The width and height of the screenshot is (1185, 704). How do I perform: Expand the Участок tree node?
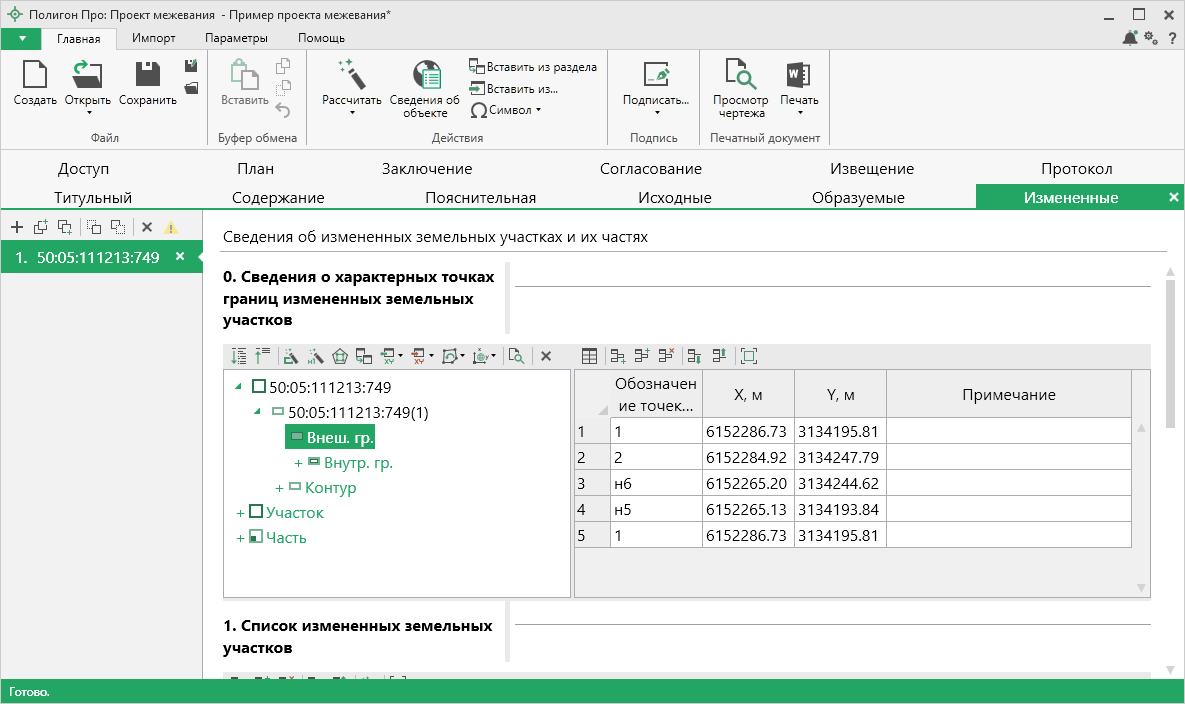point(240,513)
